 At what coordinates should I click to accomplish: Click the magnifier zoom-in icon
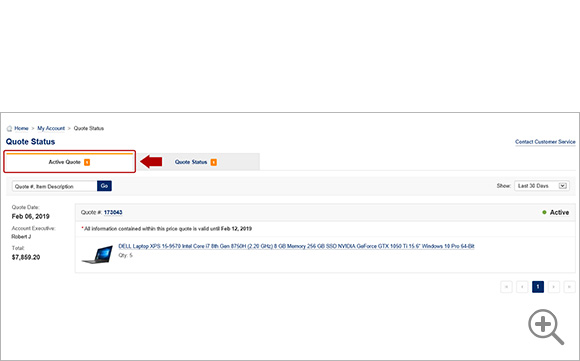[546, 327]
